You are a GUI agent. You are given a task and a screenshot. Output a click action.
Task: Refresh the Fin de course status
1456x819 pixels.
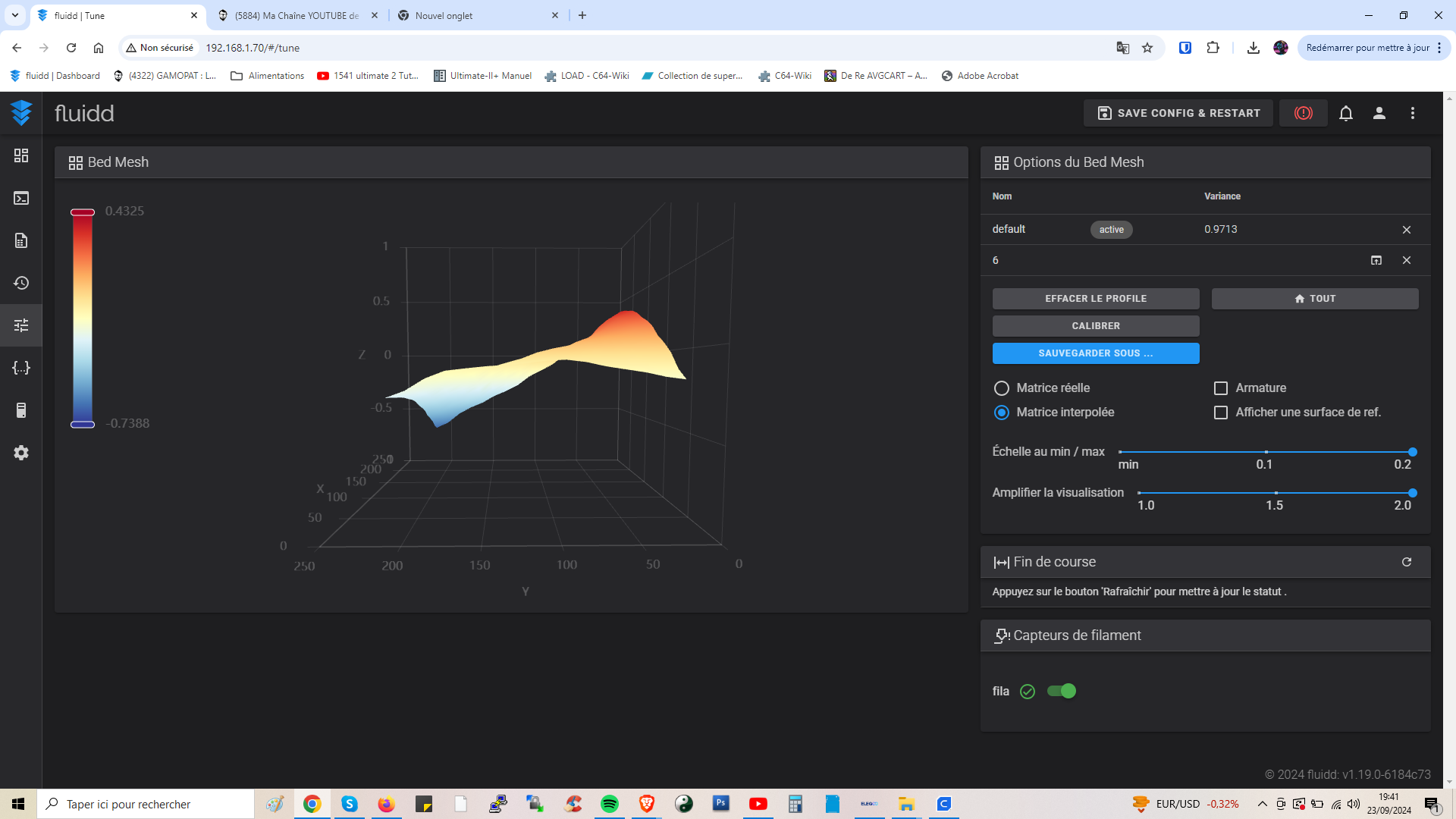point(1407,562)
